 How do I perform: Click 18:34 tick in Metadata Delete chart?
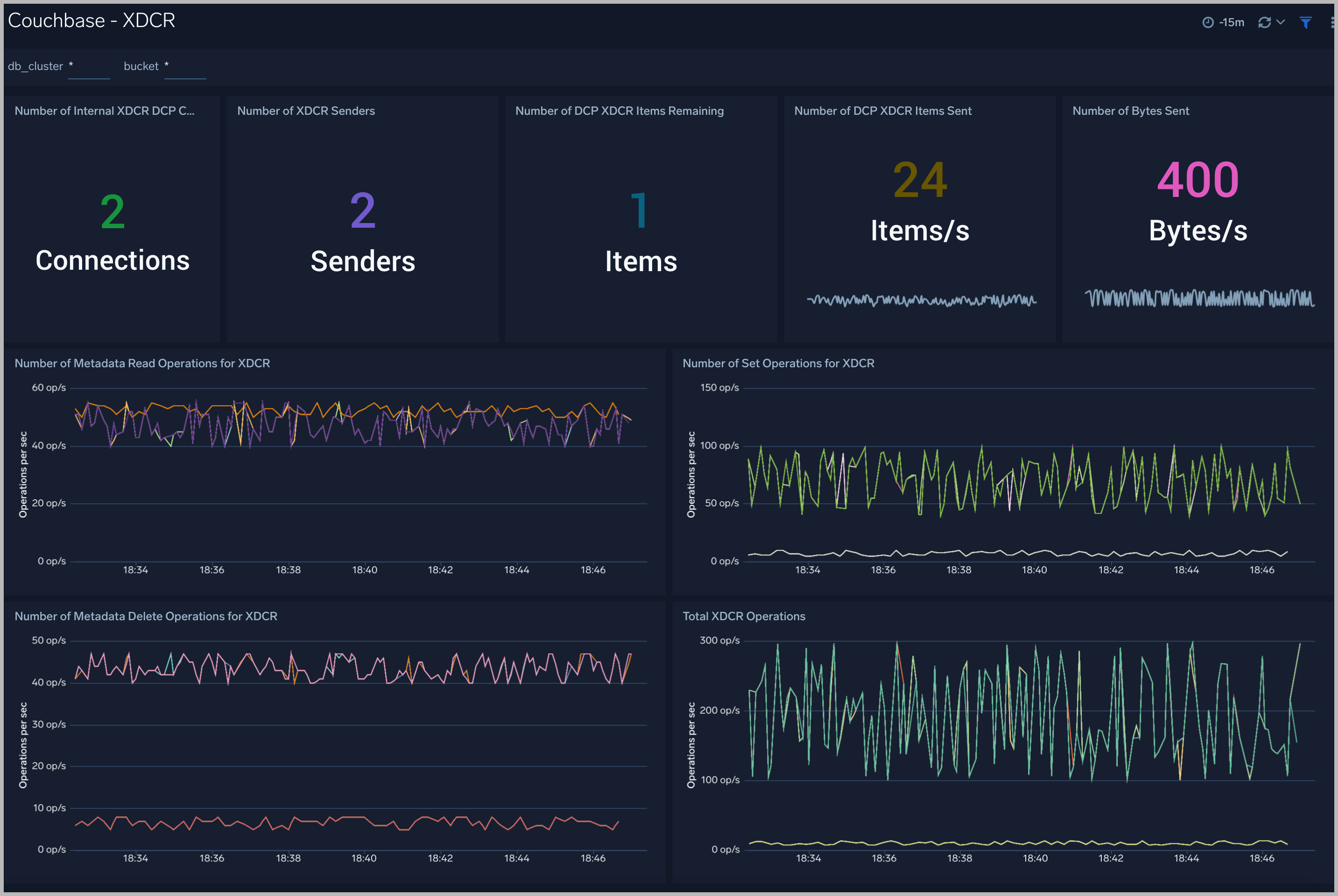[135, 858]
